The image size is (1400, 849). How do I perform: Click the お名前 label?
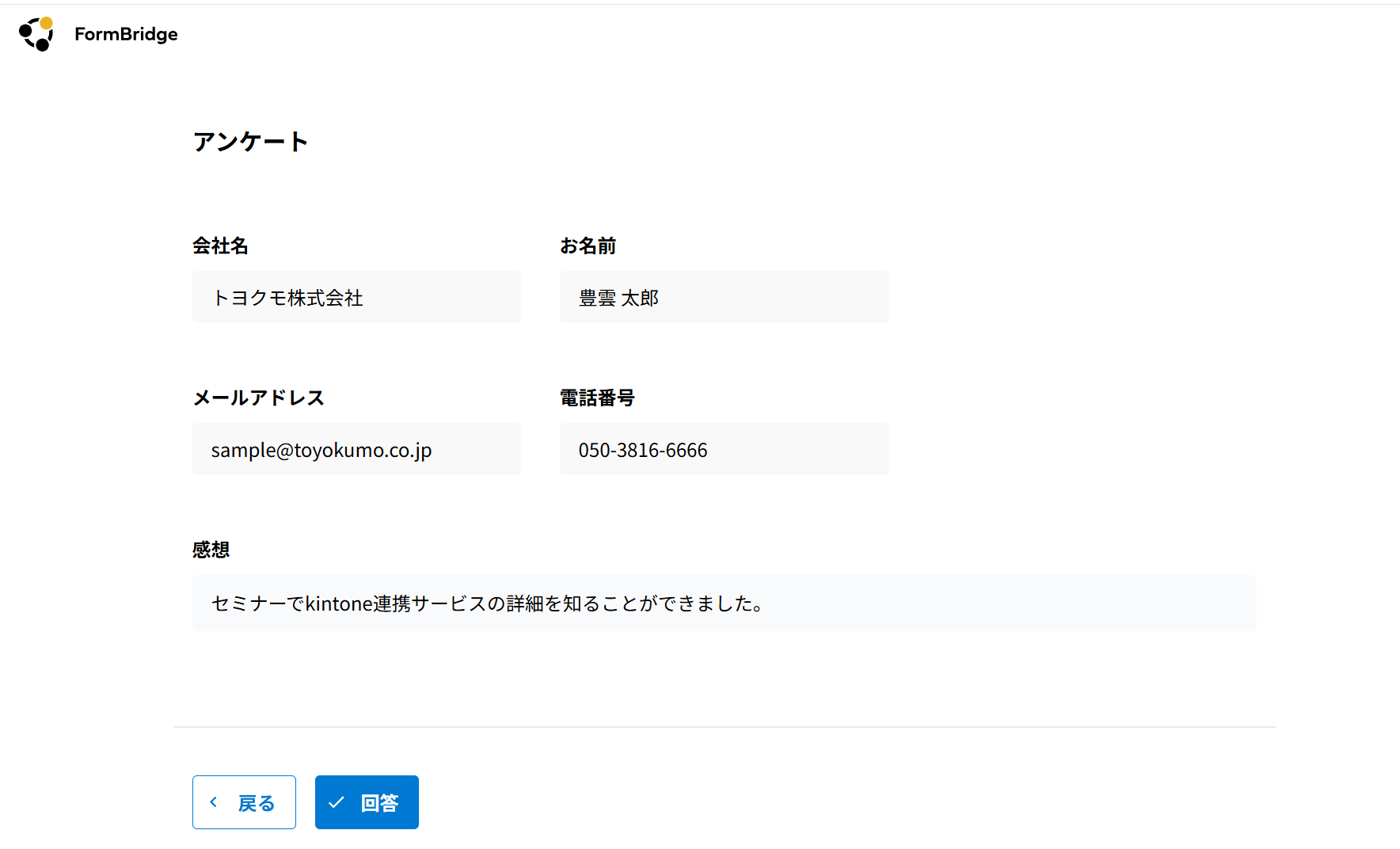588,246
